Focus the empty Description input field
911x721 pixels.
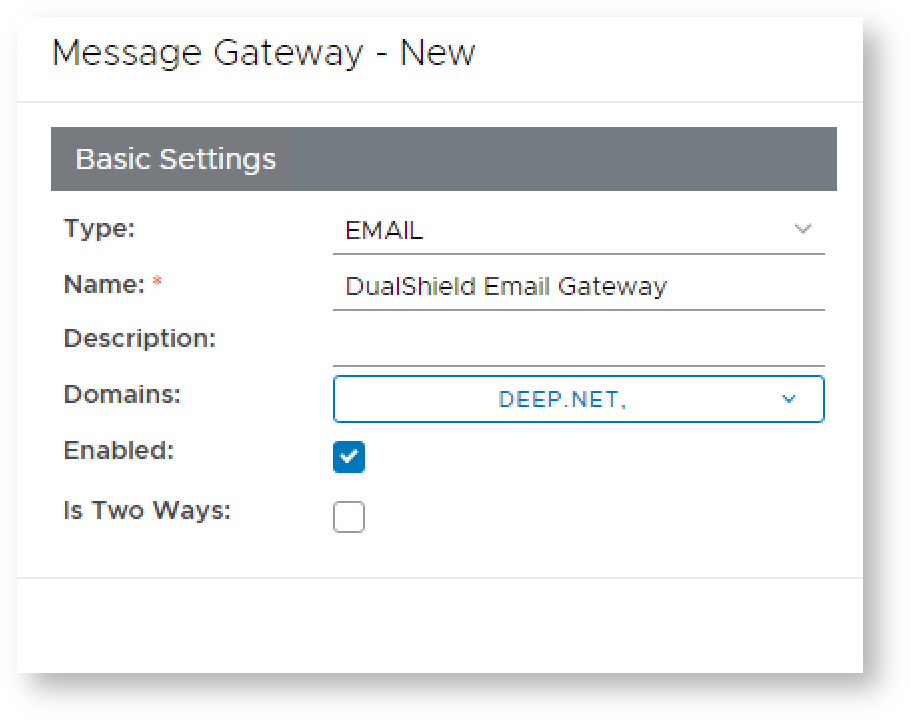click(x=578, y=345)
